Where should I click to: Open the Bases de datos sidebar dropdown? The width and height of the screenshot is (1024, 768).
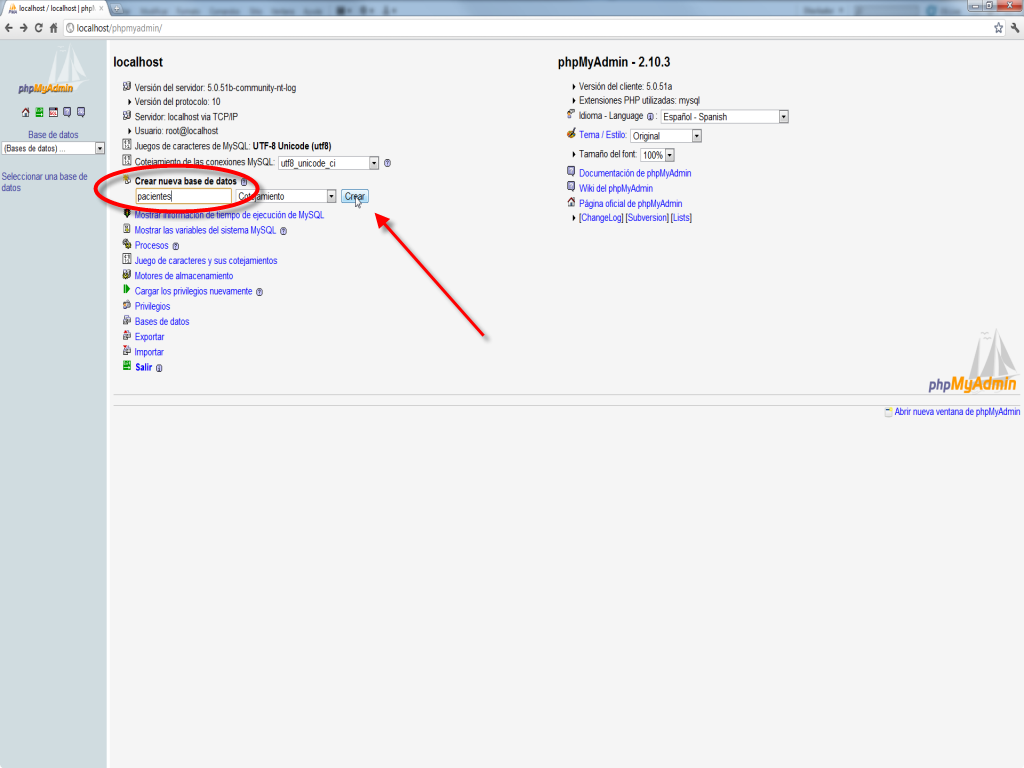[53, 149]
